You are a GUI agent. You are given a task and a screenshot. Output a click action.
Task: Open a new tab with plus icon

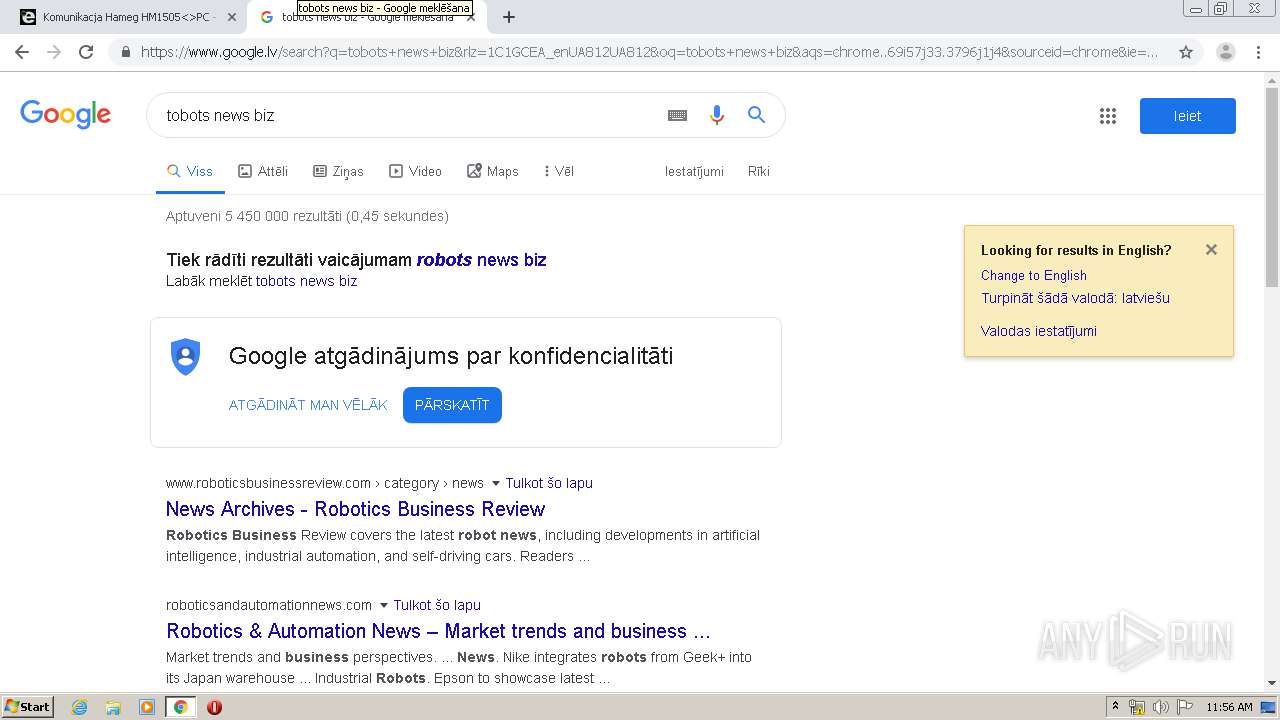(x=509, y=17)
